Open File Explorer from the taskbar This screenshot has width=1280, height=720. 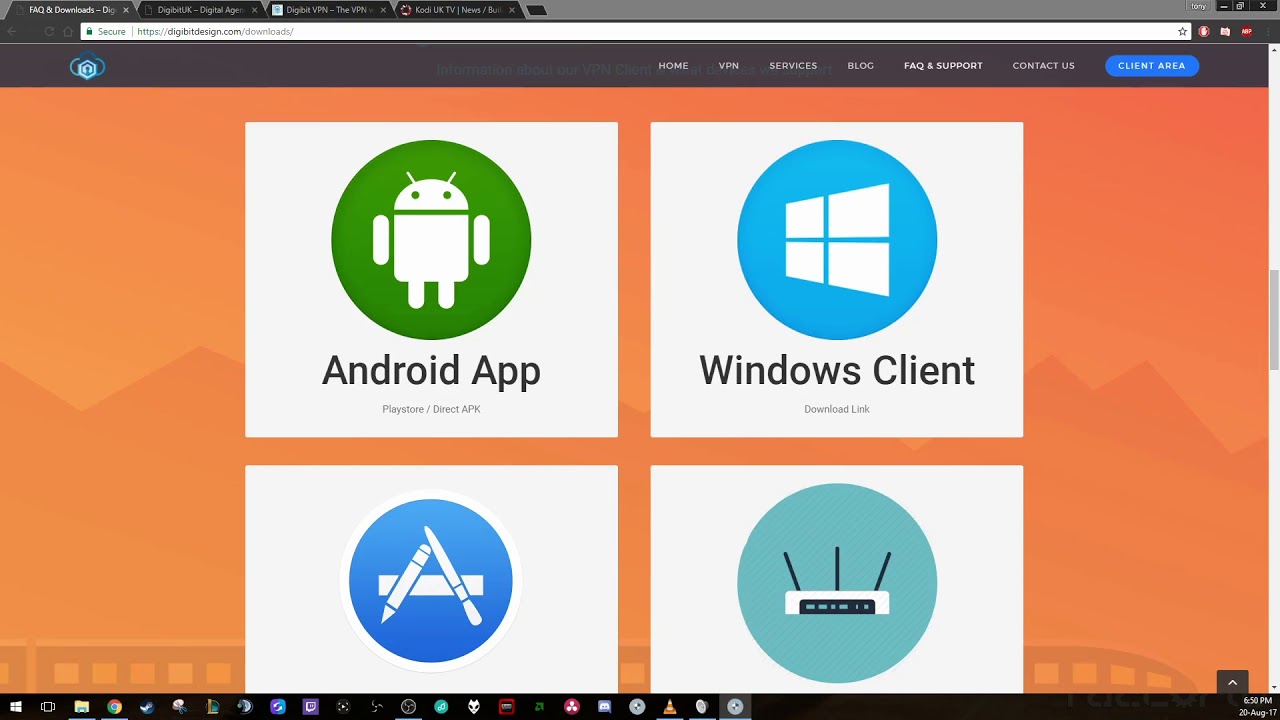coord(82,707)
